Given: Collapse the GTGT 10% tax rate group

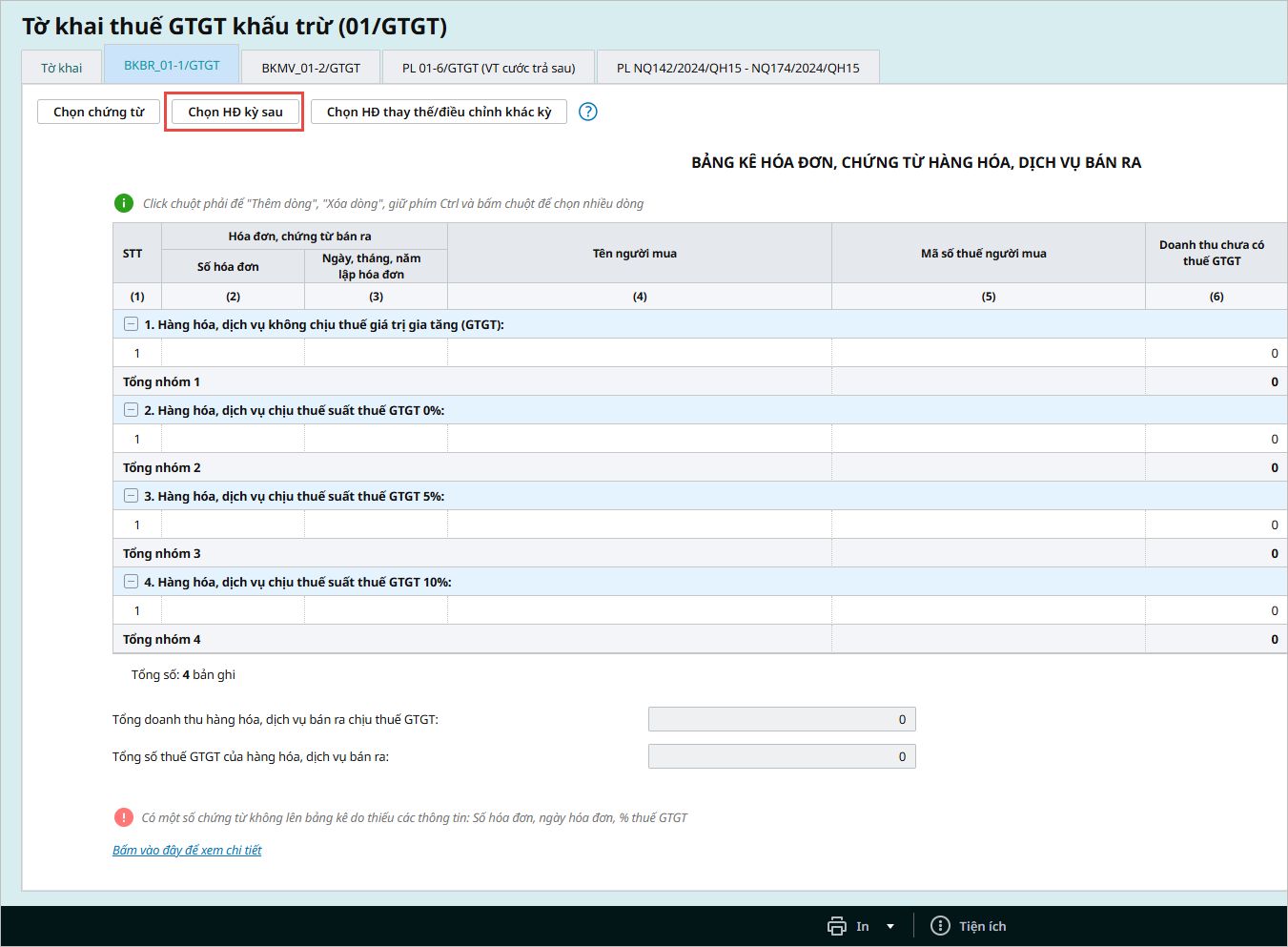Looking at the screenshot, I should 132,582.
